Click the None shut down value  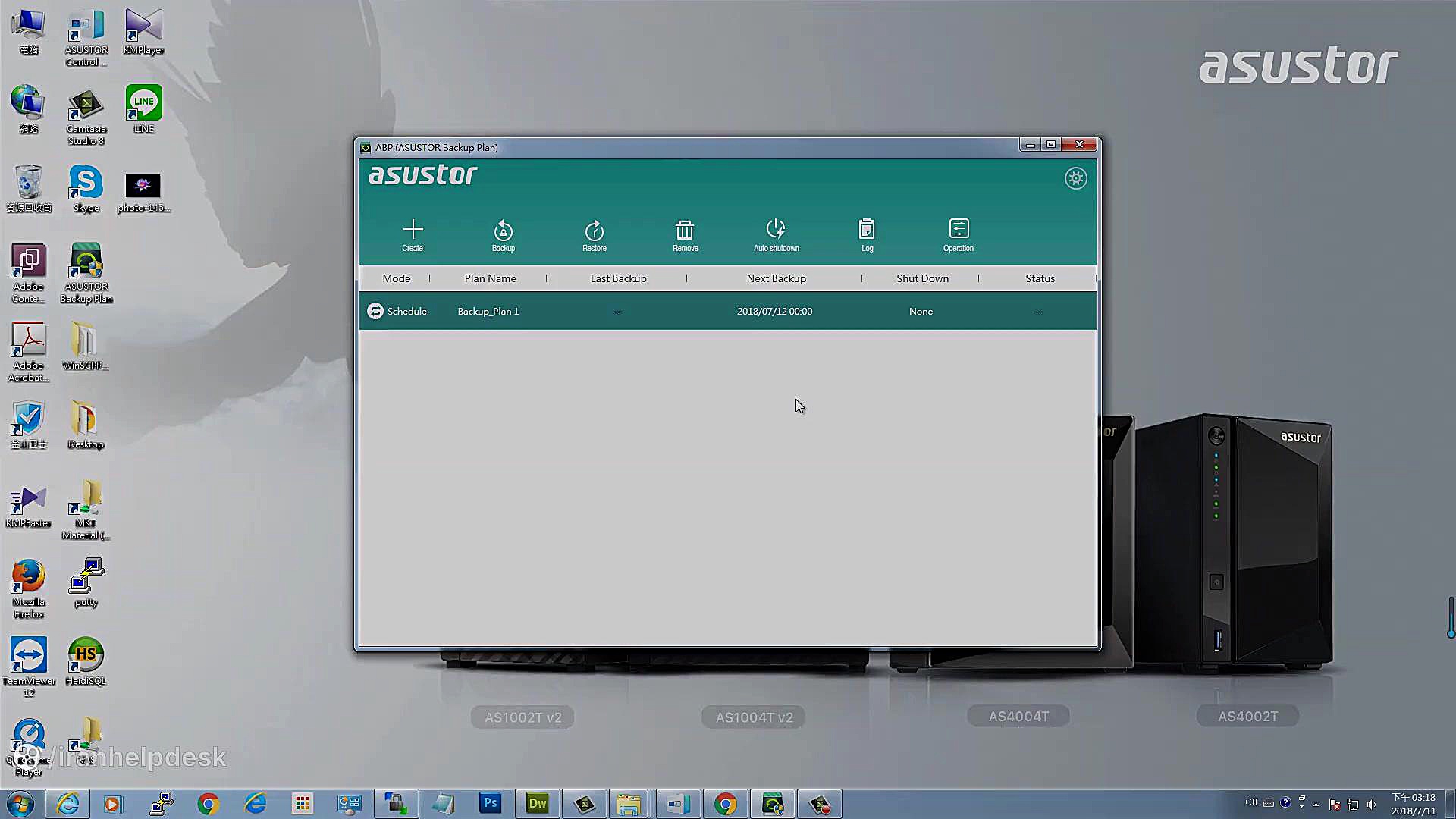coord(921,311)
